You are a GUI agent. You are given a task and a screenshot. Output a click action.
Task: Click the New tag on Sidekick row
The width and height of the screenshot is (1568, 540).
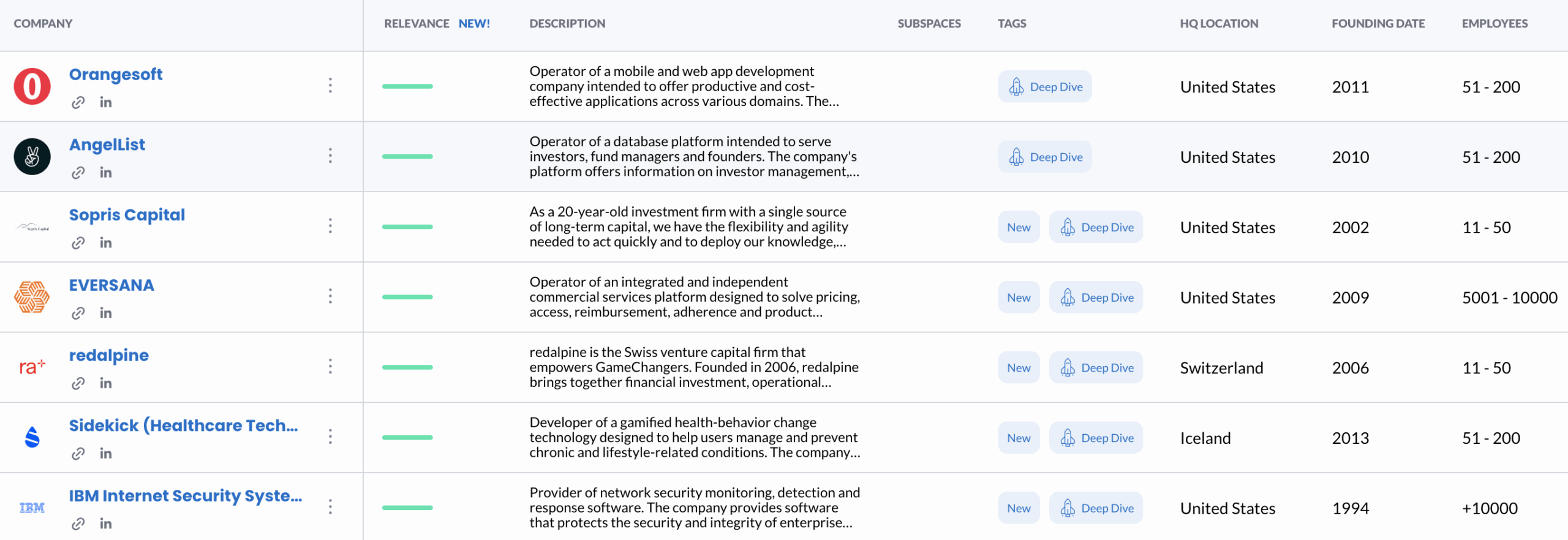click(1018, 438)
